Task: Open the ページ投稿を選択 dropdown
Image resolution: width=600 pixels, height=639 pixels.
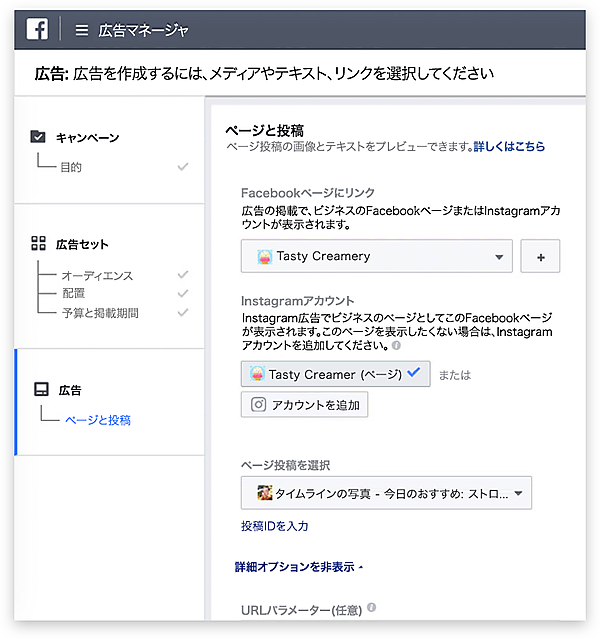Action: pyautogui.click(x=386, y=493)
